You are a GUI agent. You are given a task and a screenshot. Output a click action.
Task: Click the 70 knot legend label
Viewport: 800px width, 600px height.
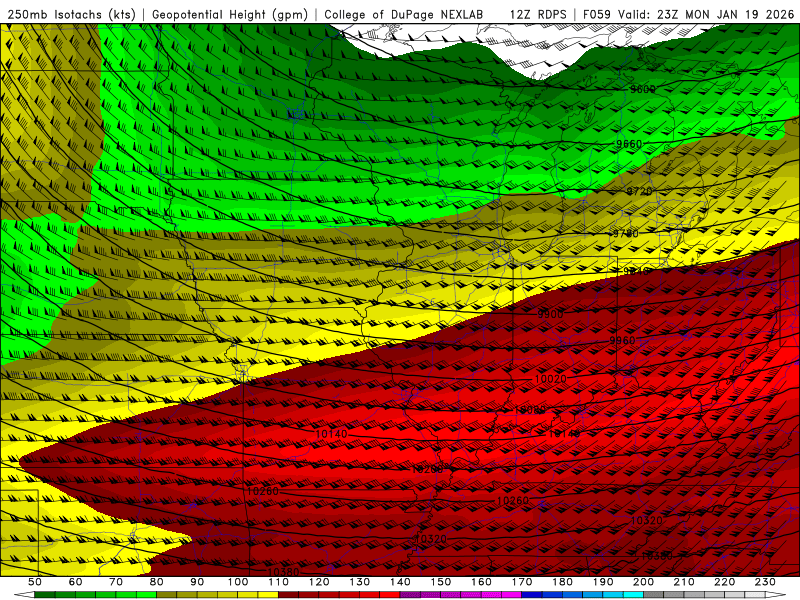coord(116,582)
